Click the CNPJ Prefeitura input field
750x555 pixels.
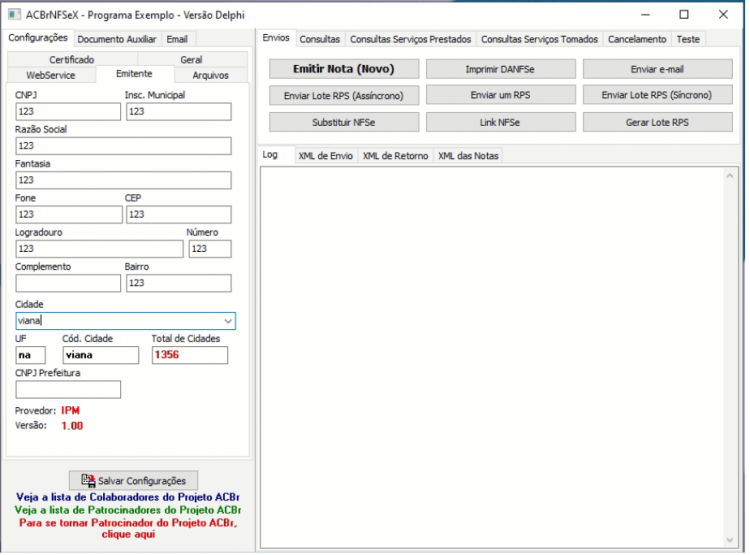(68, 389)
